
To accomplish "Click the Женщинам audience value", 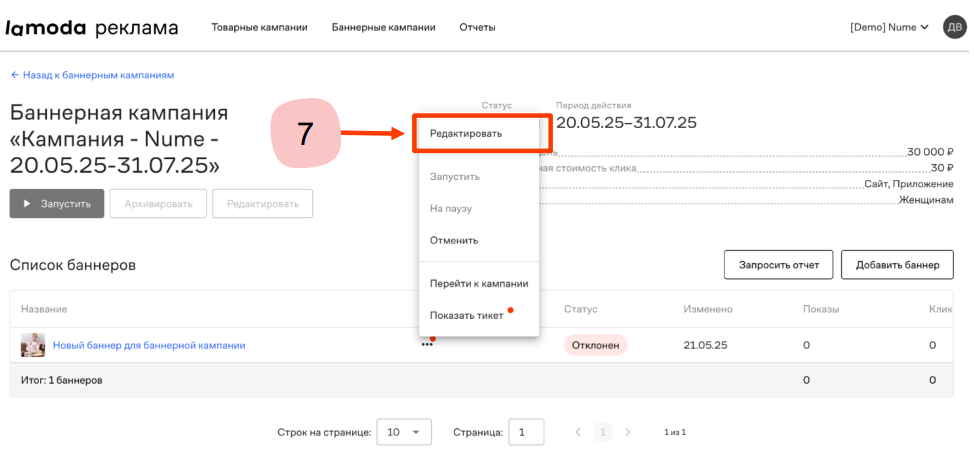I will [926, 200].
